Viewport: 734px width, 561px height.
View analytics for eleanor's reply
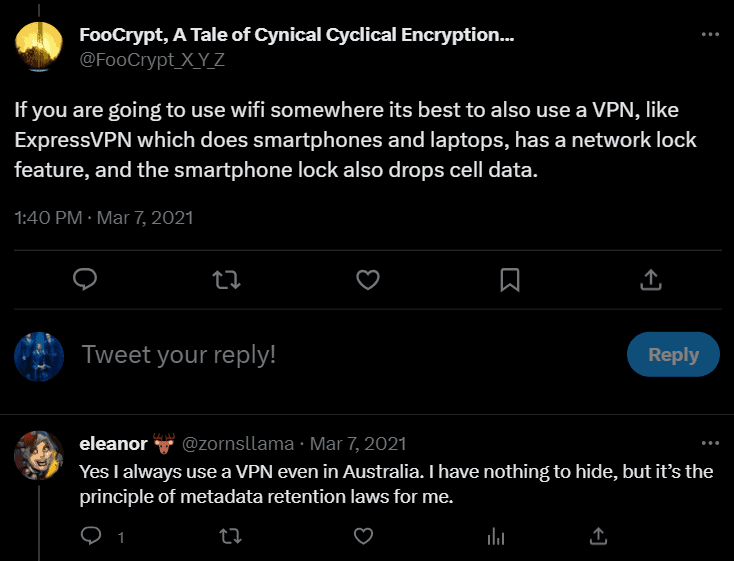(495, 536)
